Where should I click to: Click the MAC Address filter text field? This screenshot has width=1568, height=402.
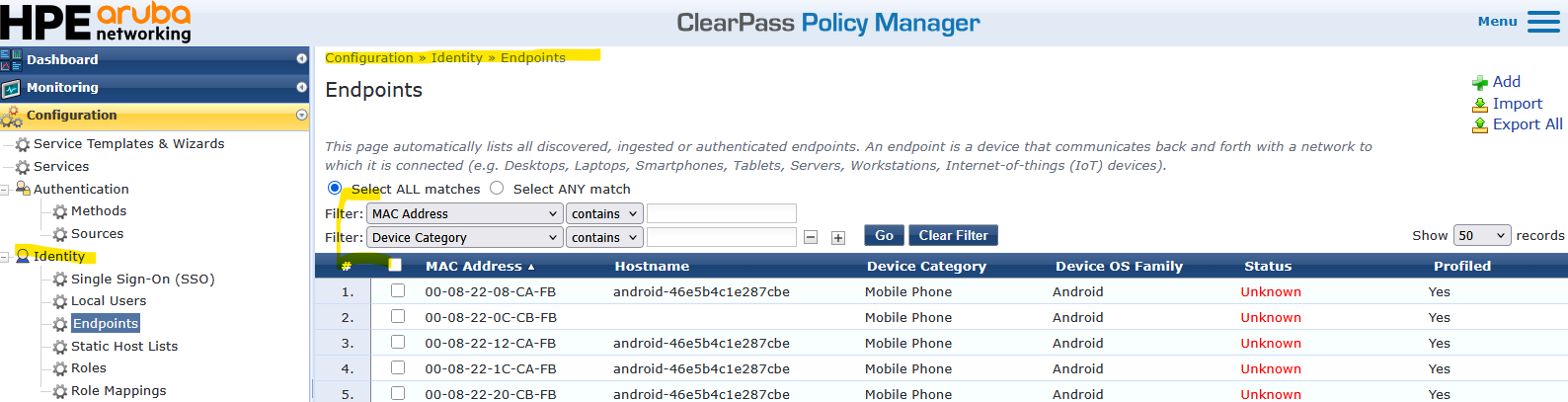pos(722,213)
